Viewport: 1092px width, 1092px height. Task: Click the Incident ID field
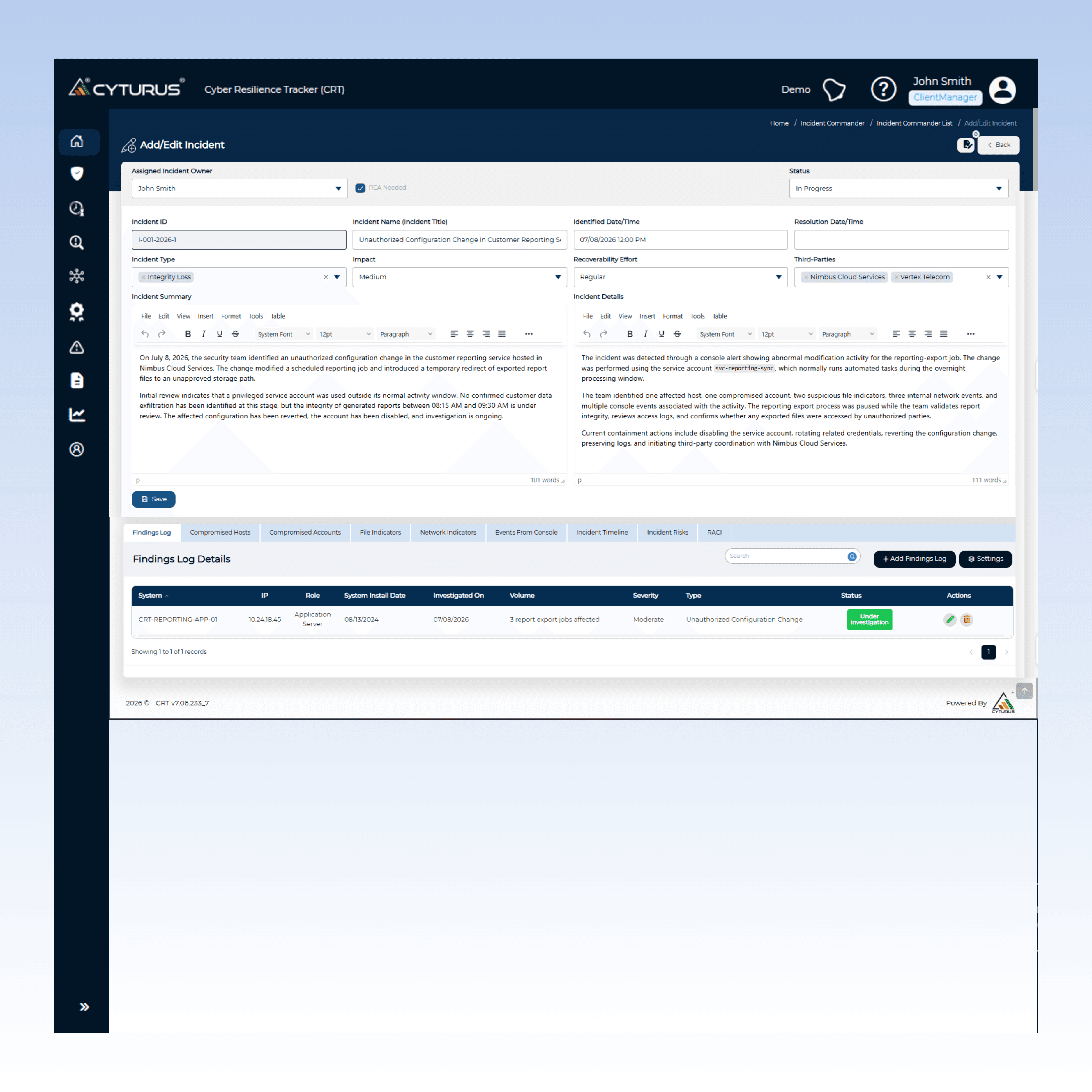point(239,240)
